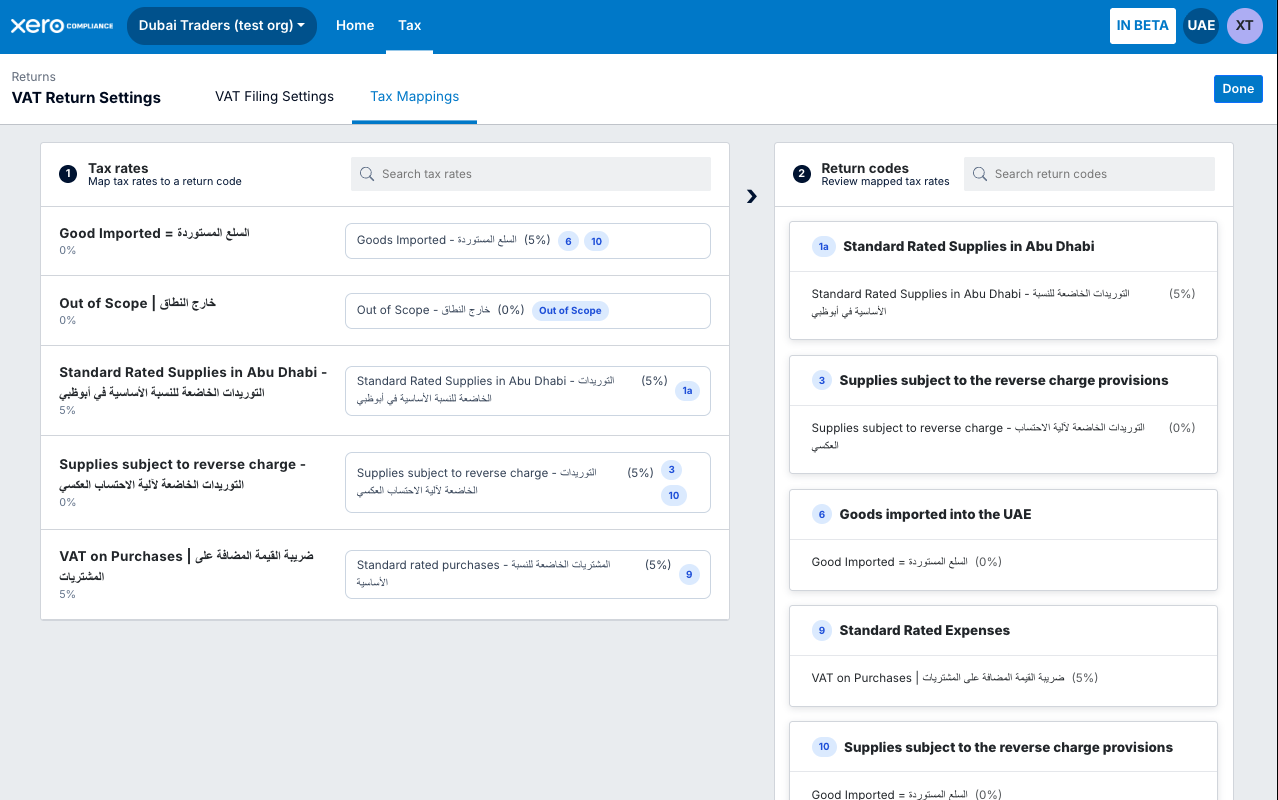
Task: Open the Standard rated purchases mapping selector
Action: pyautogui.click(x=528, y=574)
